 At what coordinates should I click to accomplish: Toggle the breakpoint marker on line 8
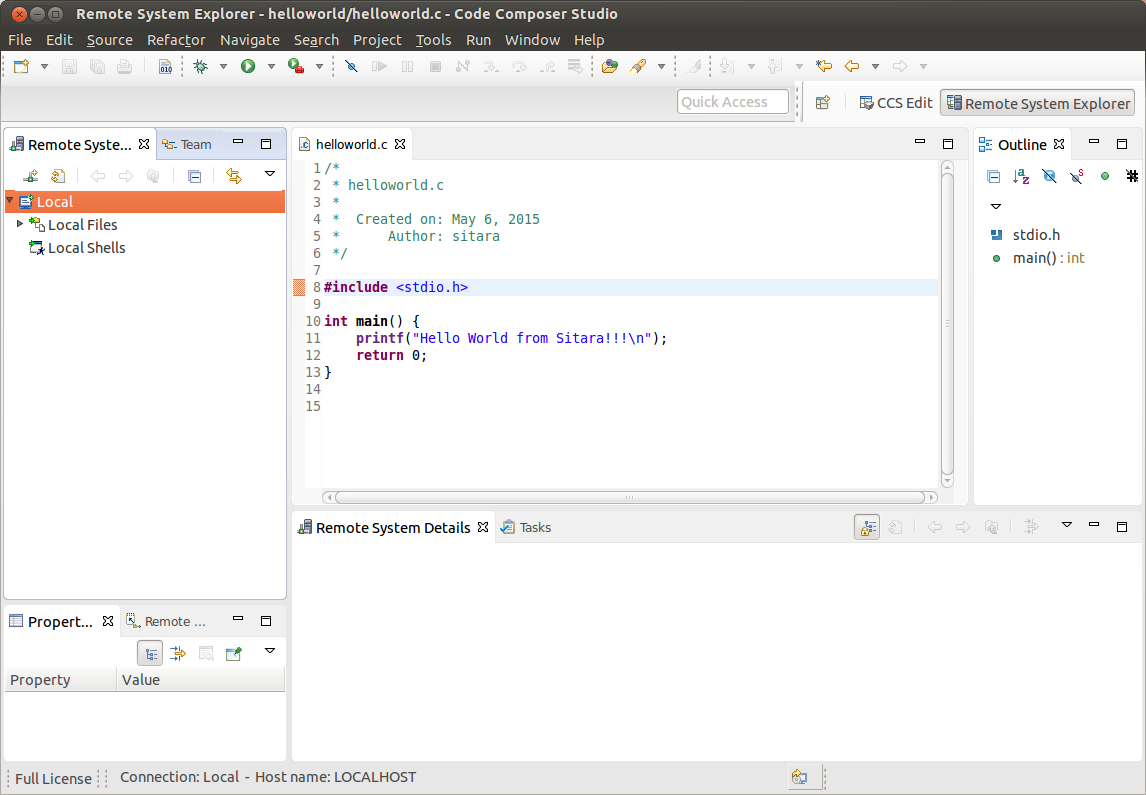(299, 287)
